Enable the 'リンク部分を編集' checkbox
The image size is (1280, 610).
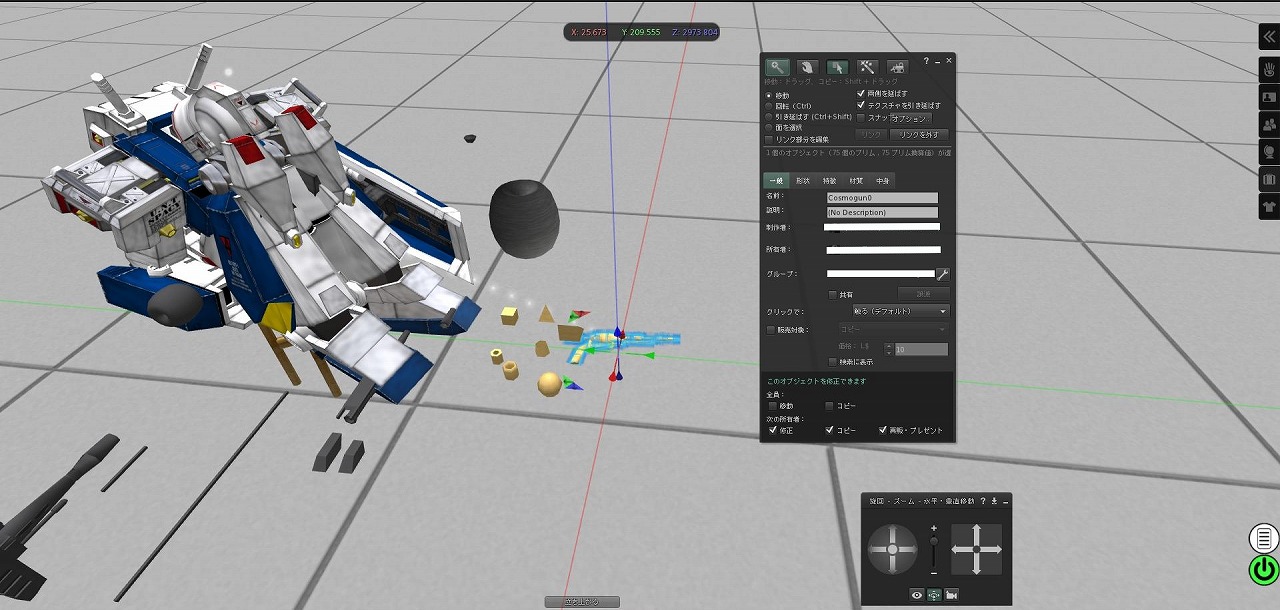pos(769,139)
